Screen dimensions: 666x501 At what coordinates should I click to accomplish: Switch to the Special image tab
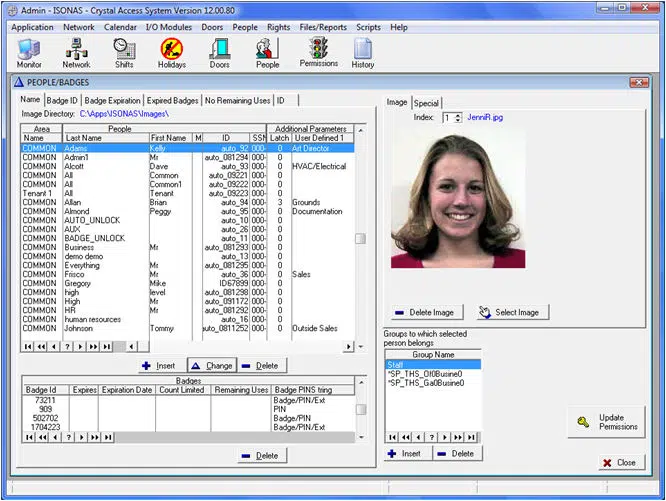tap(427, 103)
